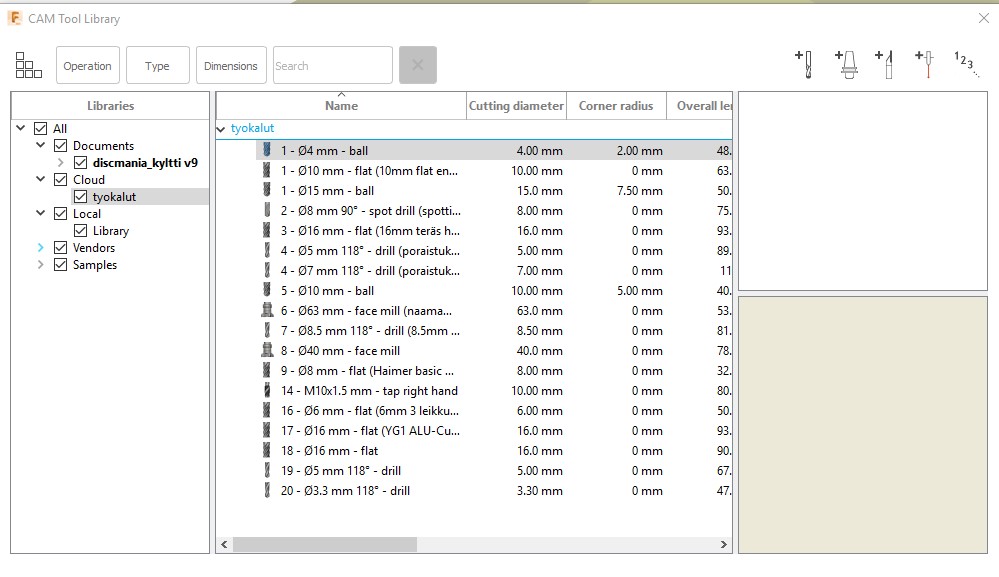Click the grid view layout icon
The image size is (999, 577).
[28, 64]
